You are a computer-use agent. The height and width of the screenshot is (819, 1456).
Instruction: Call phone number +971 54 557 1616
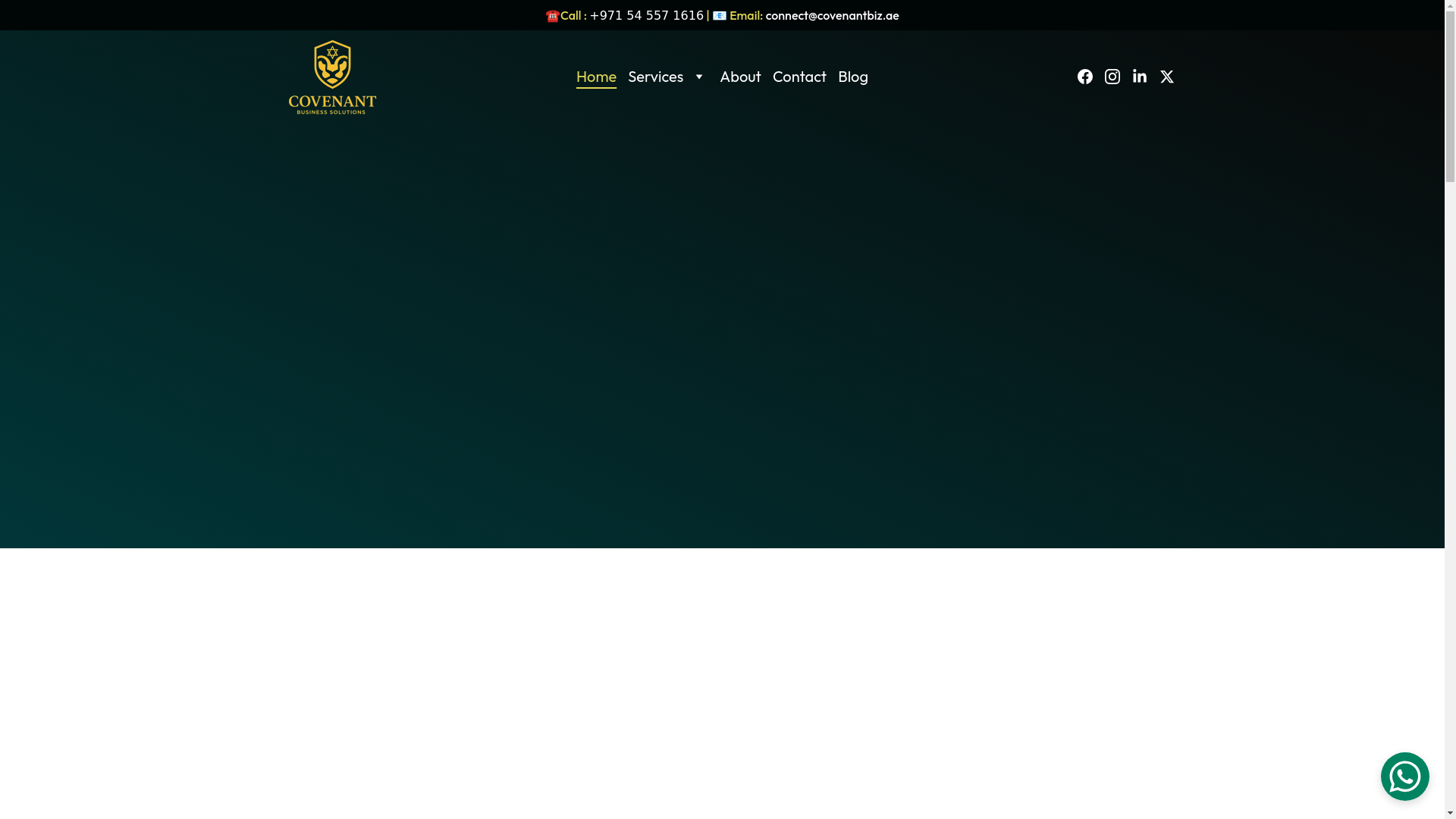[647, 15]
